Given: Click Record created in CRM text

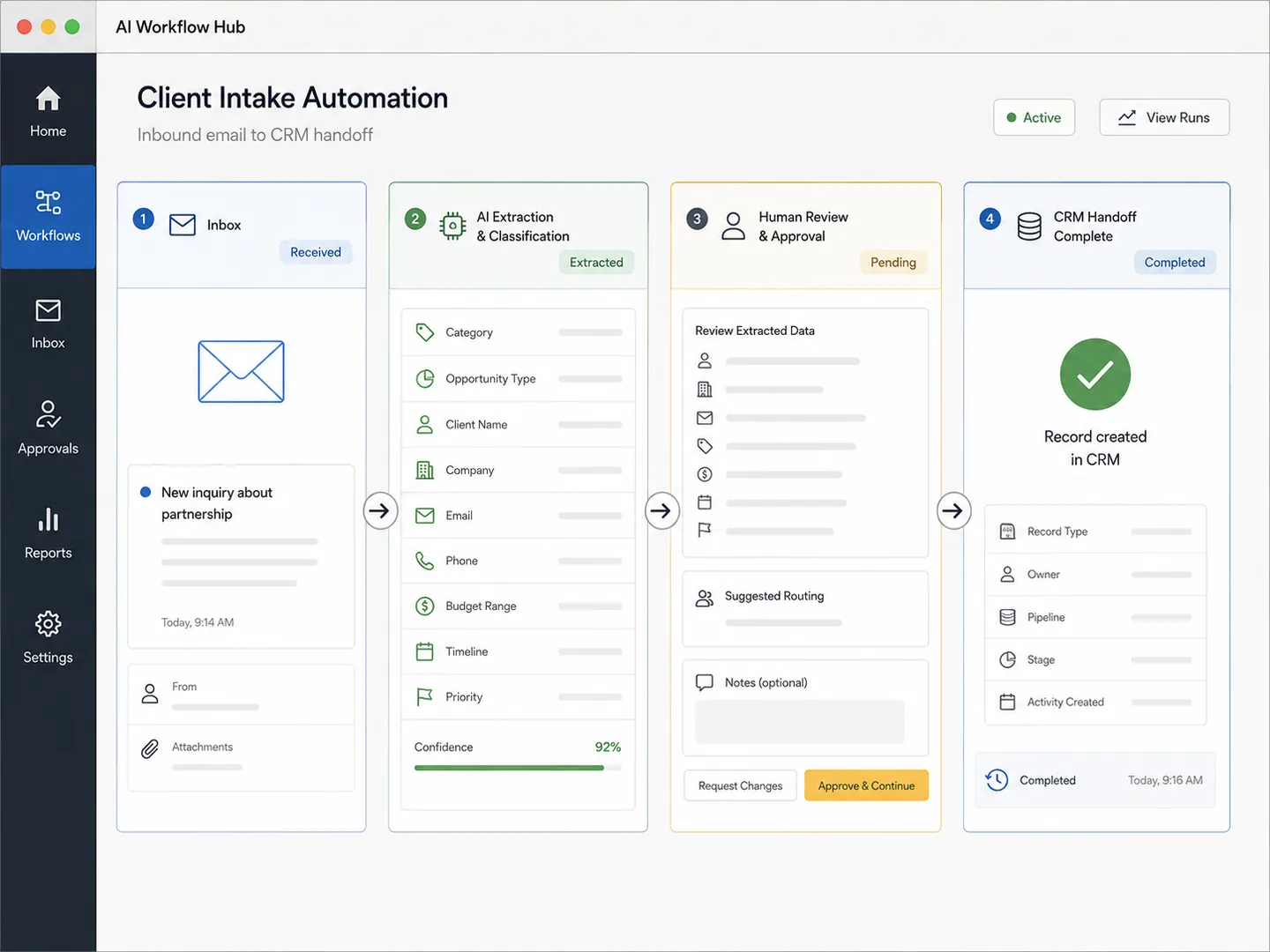Looking at the screenshot, I should tap(1095, 448).
